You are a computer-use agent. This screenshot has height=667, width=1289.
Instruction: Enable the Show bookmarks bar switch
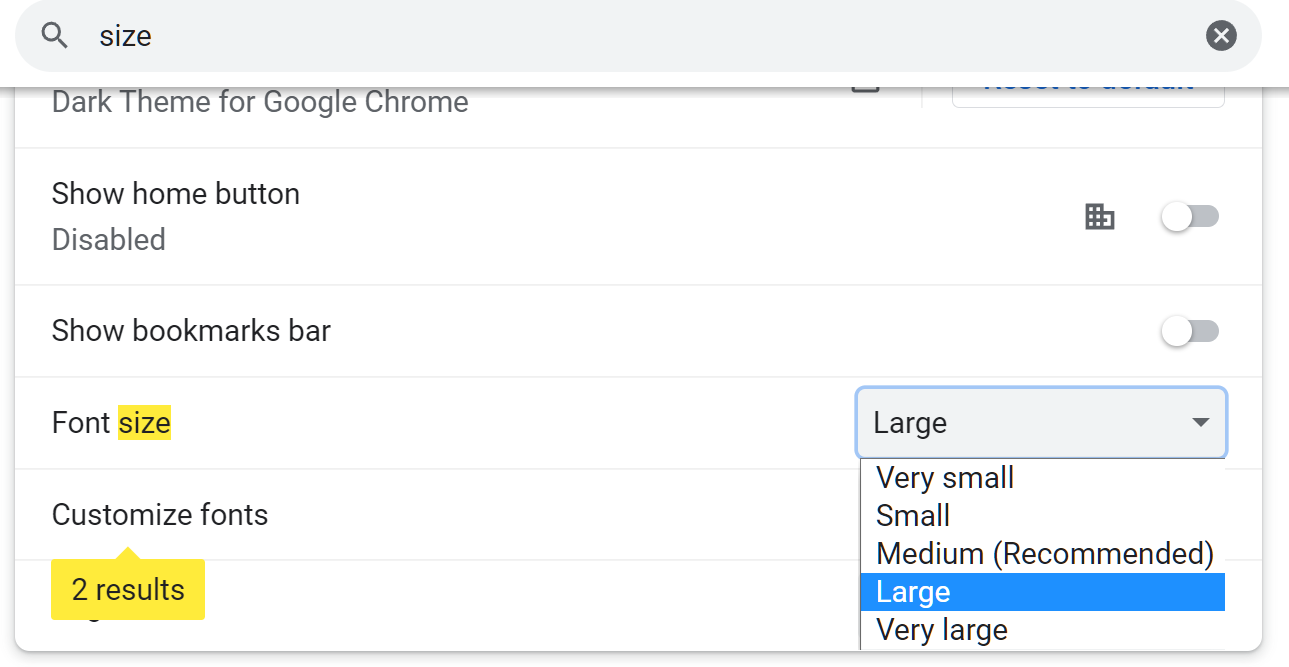1189,331
